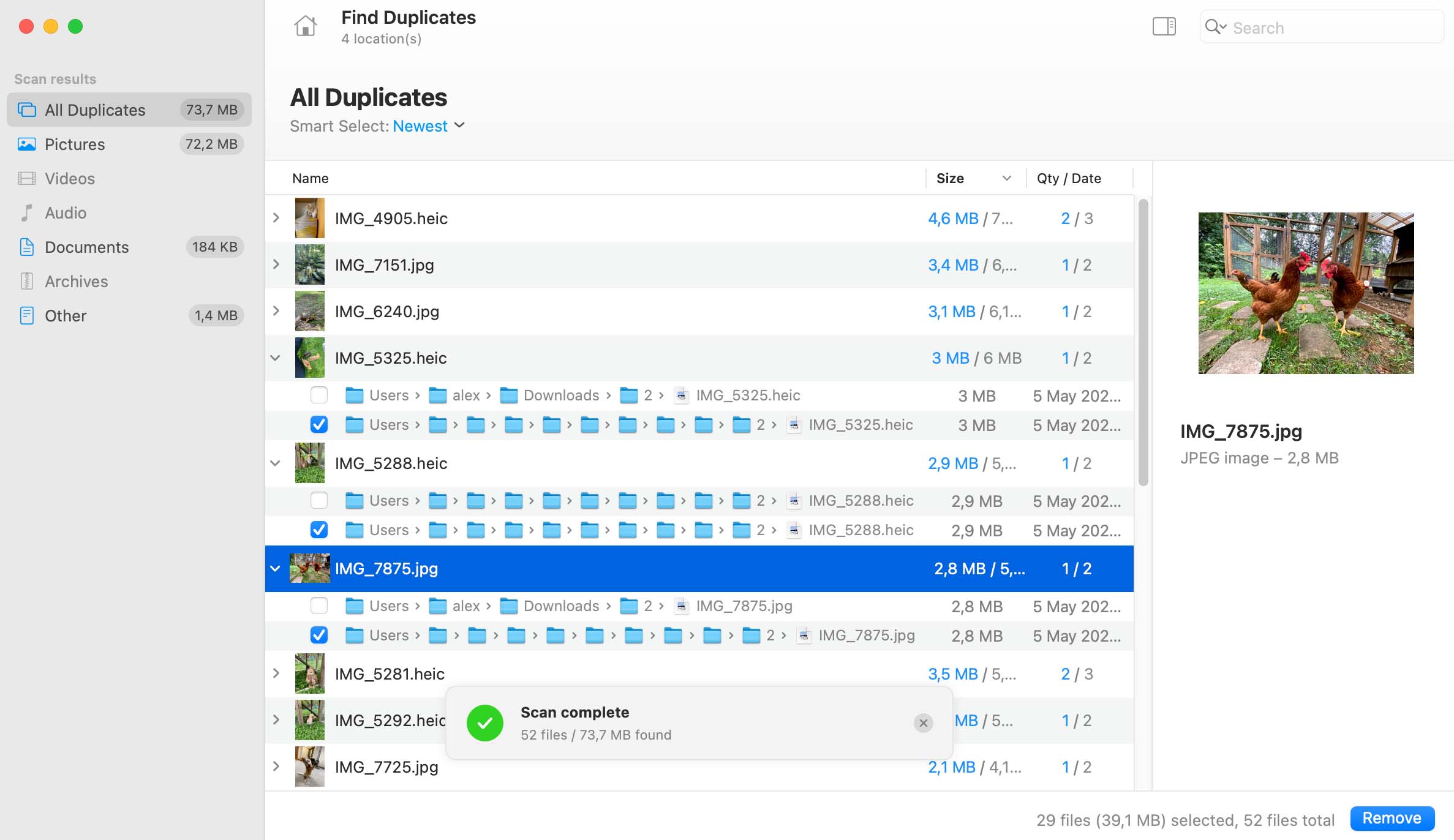
Task: Select the Archives category icon
Action: (x=26, y=281)
